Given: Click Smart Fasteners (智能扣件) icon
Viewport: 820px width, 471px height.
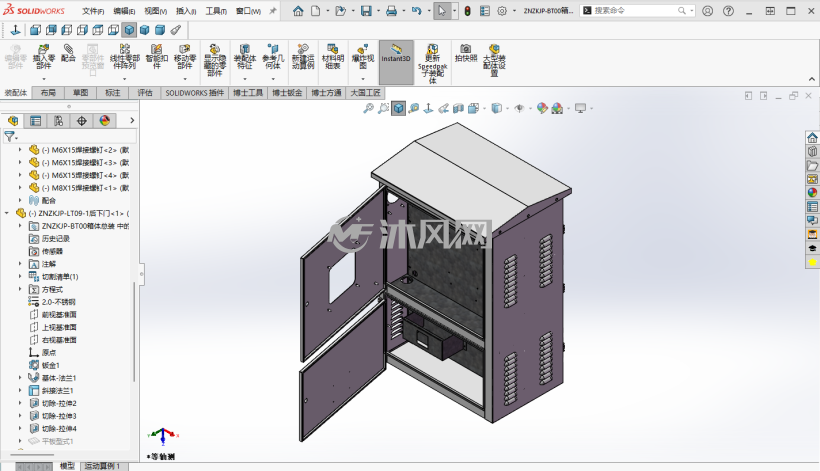Looking at the screenshot, I should click(x=156, y=56).
